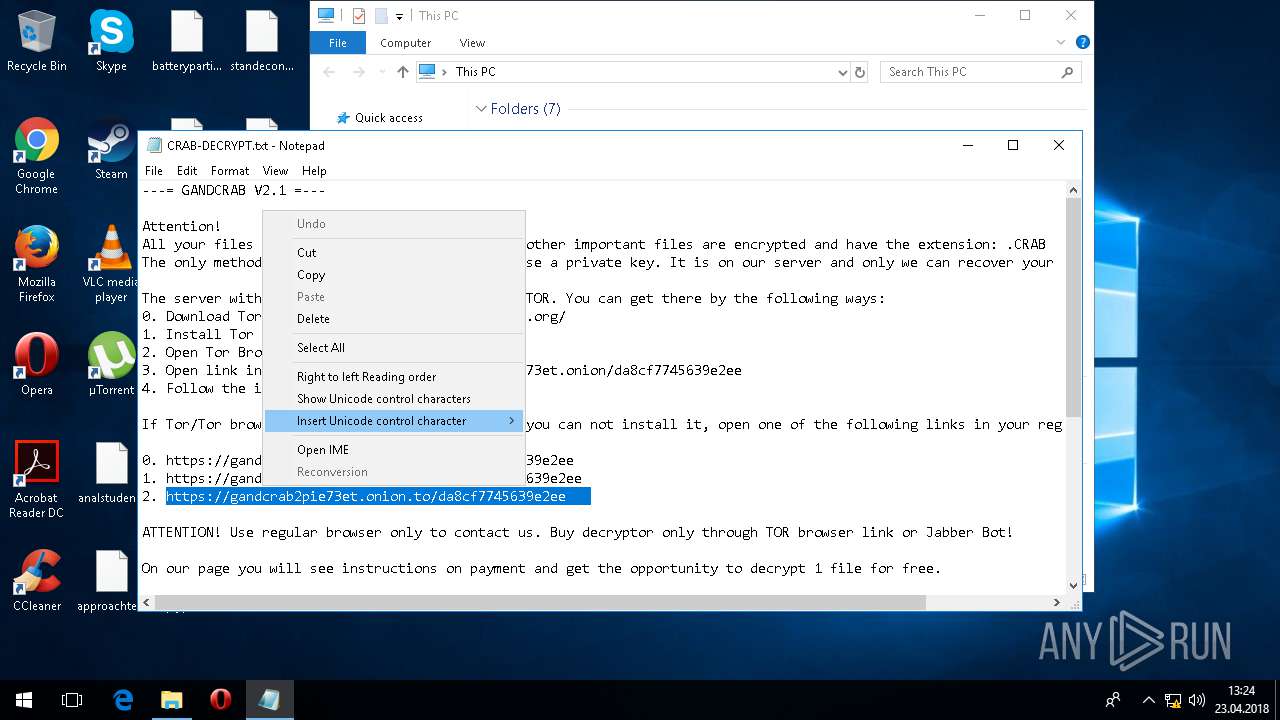
Task: Select the approachte file on desktop
Action: point(108,581)
